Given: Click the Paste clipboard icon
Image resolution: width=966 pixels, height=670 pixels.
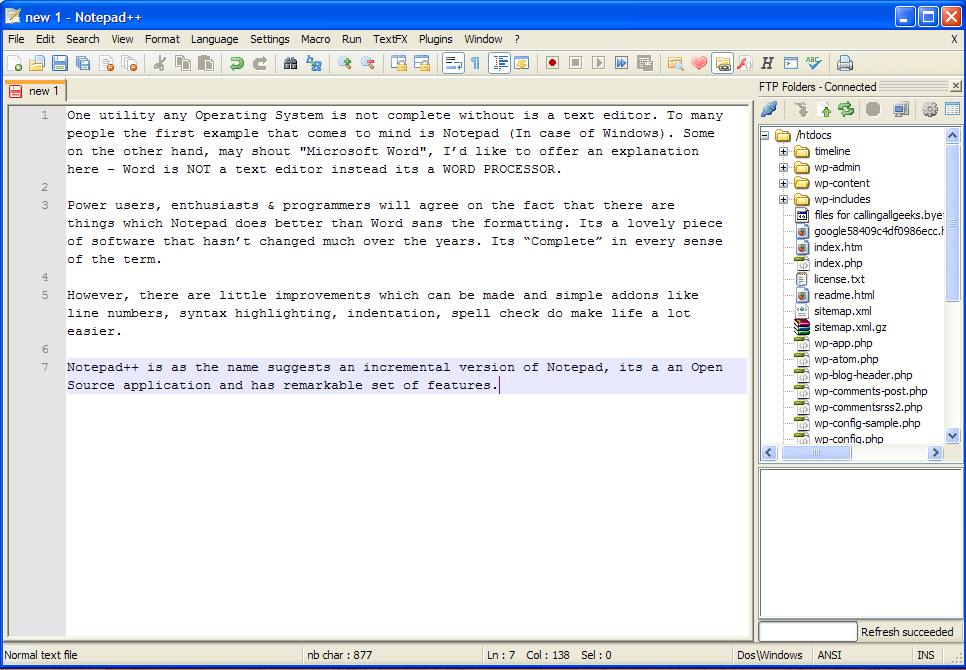Looking at the screenshot, I should click(x=206, y=63).
